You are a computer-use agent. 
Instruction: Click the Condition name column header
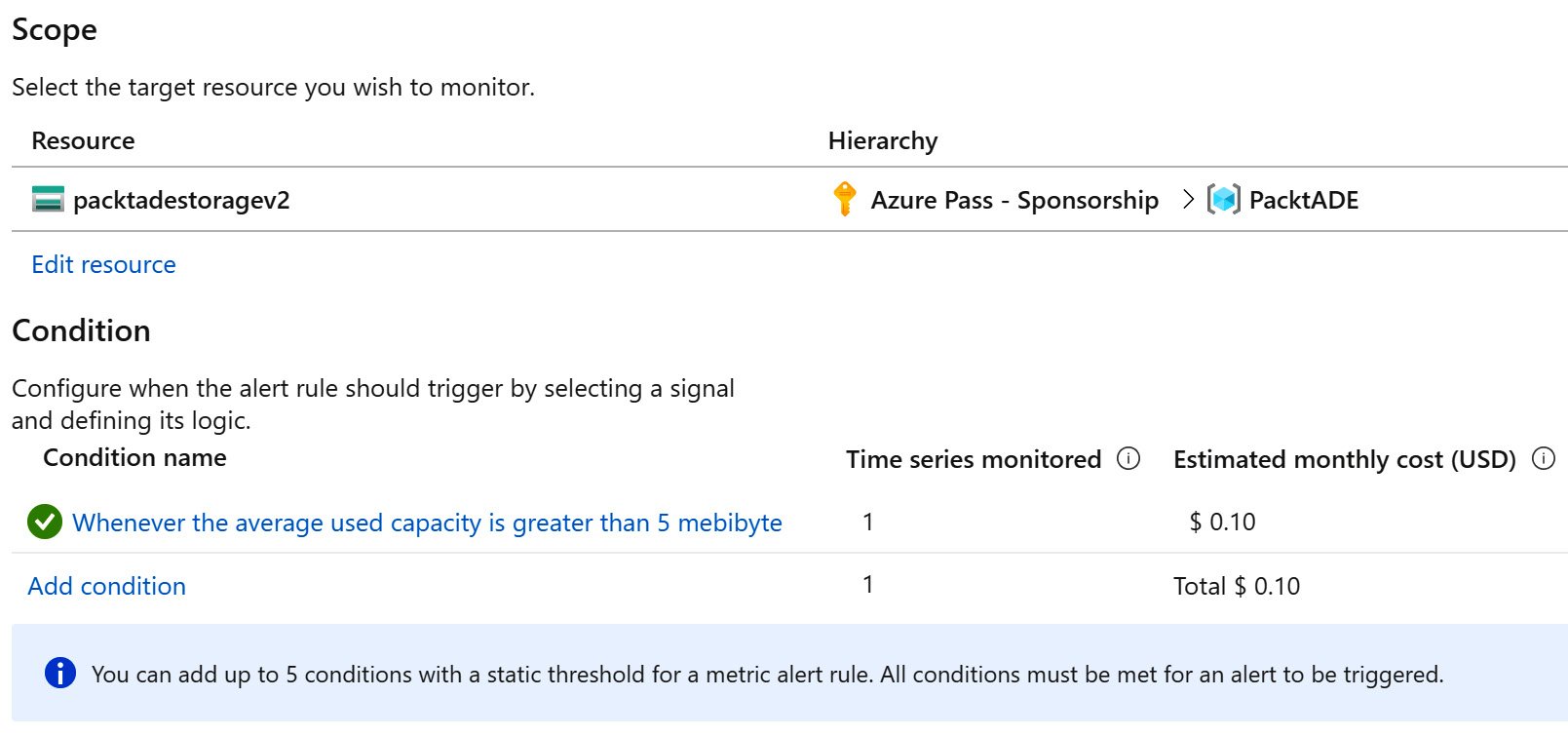click(x=134, y=457)
